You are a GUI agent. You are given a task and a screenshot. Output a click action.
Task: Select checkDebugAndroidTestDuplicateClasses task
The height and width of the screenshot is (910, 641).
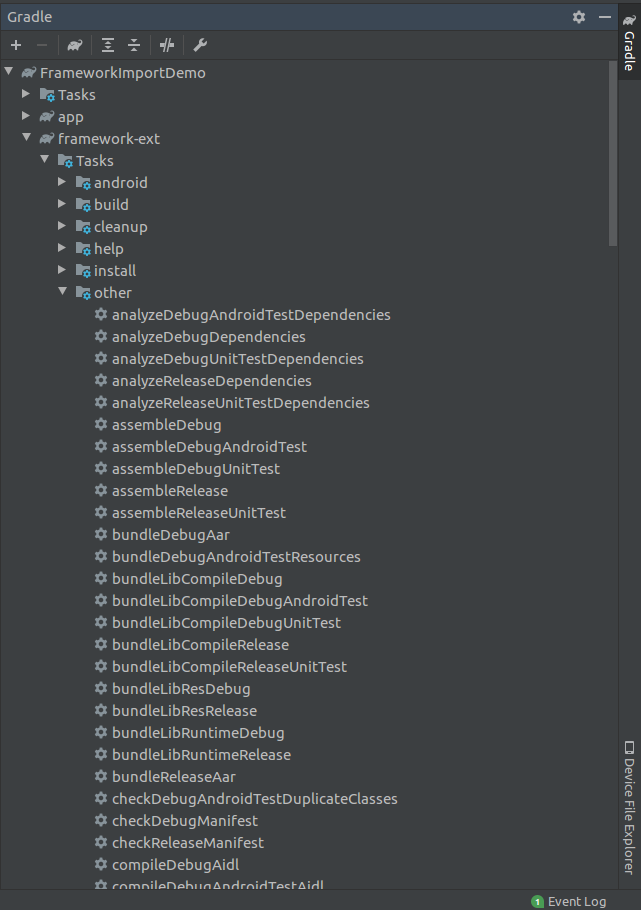pos(254,799)
